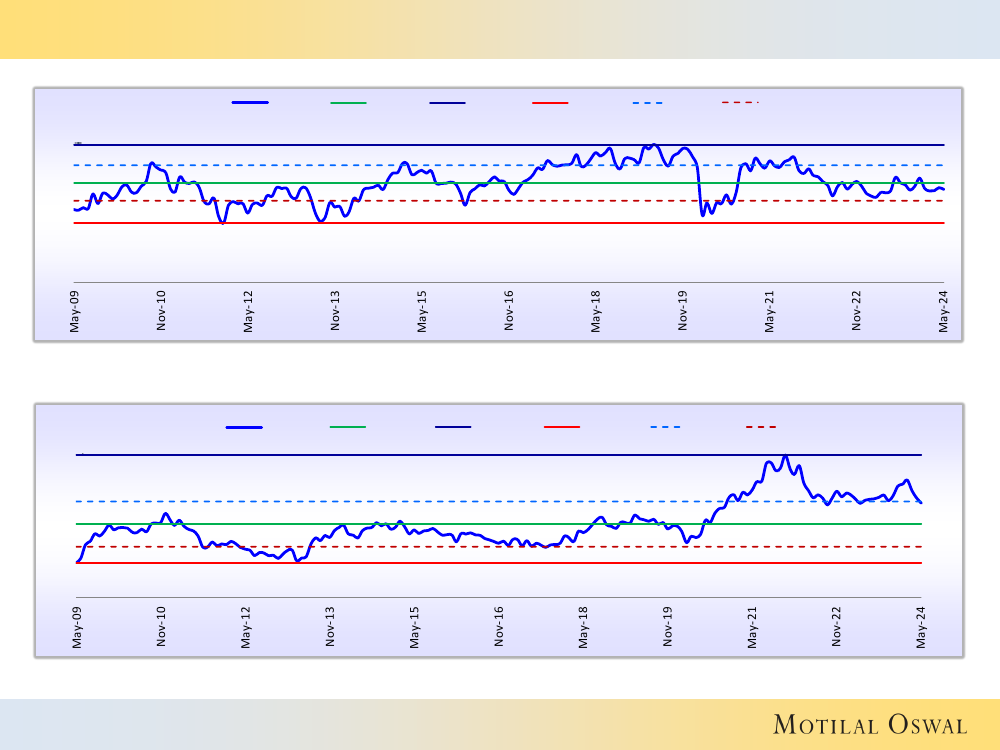Click the Motilal Oswal logo text
The height and width of the screenshot is (750, 1000).
coord(870,725)
